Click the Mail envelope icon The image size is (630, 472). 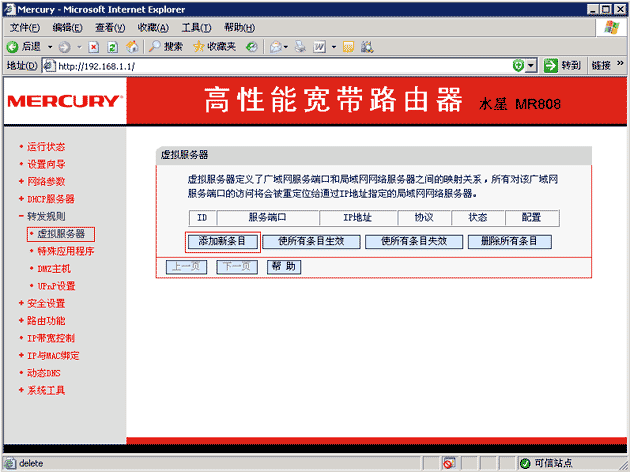tap(276, 47)
